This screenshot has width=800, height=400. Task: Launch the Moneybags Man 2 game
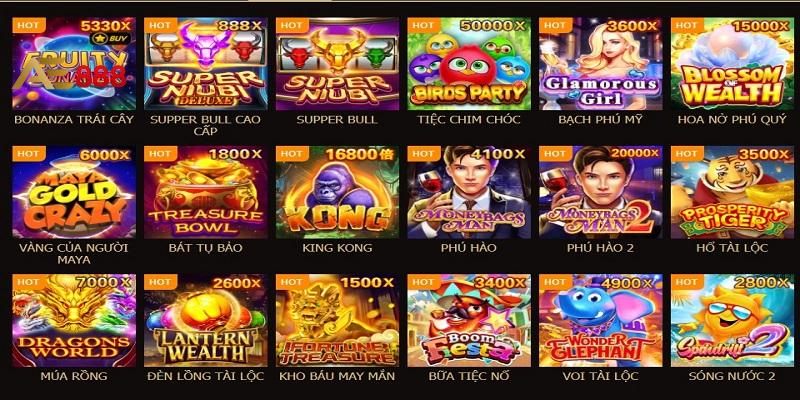point(601,192)
